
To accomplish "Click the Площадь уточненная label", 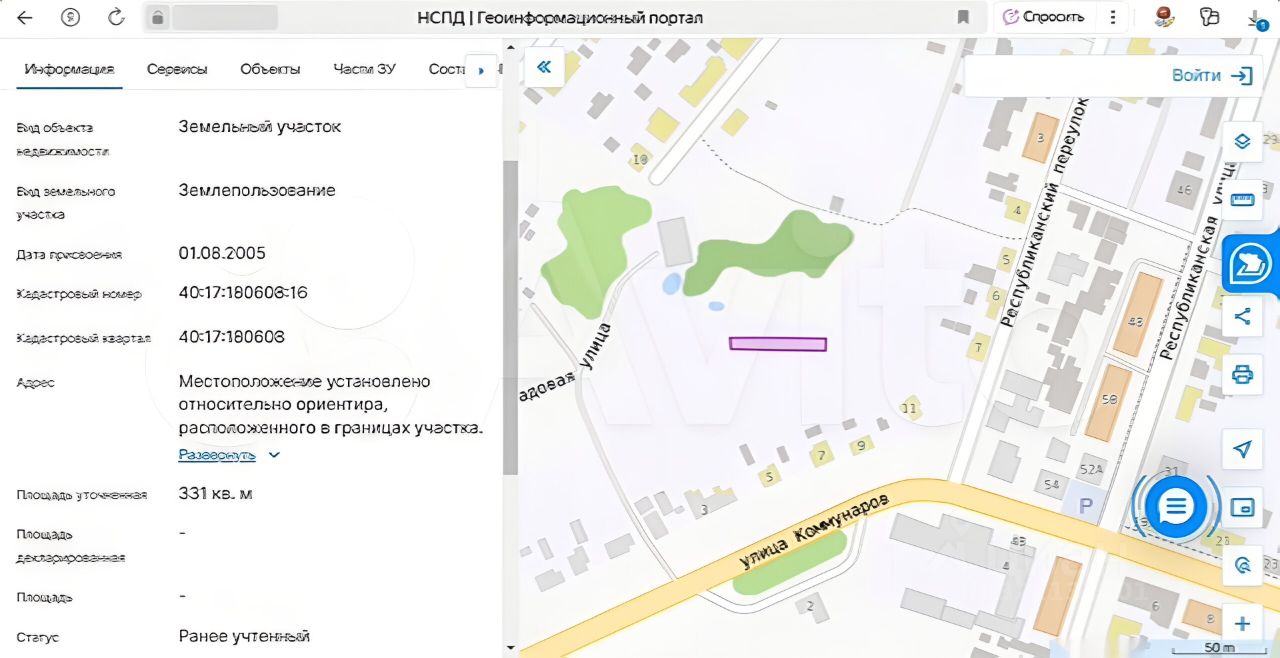I will click(x=82, y=494).
